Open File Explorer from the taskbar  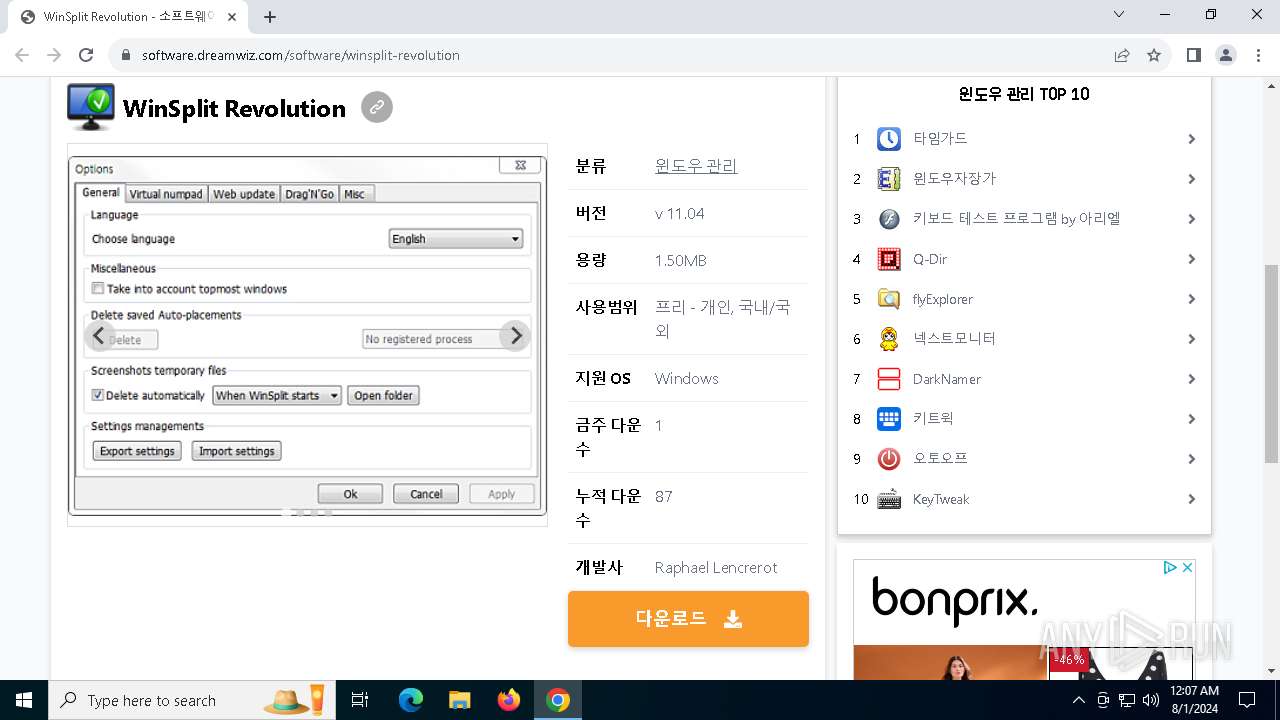[460, 700]
